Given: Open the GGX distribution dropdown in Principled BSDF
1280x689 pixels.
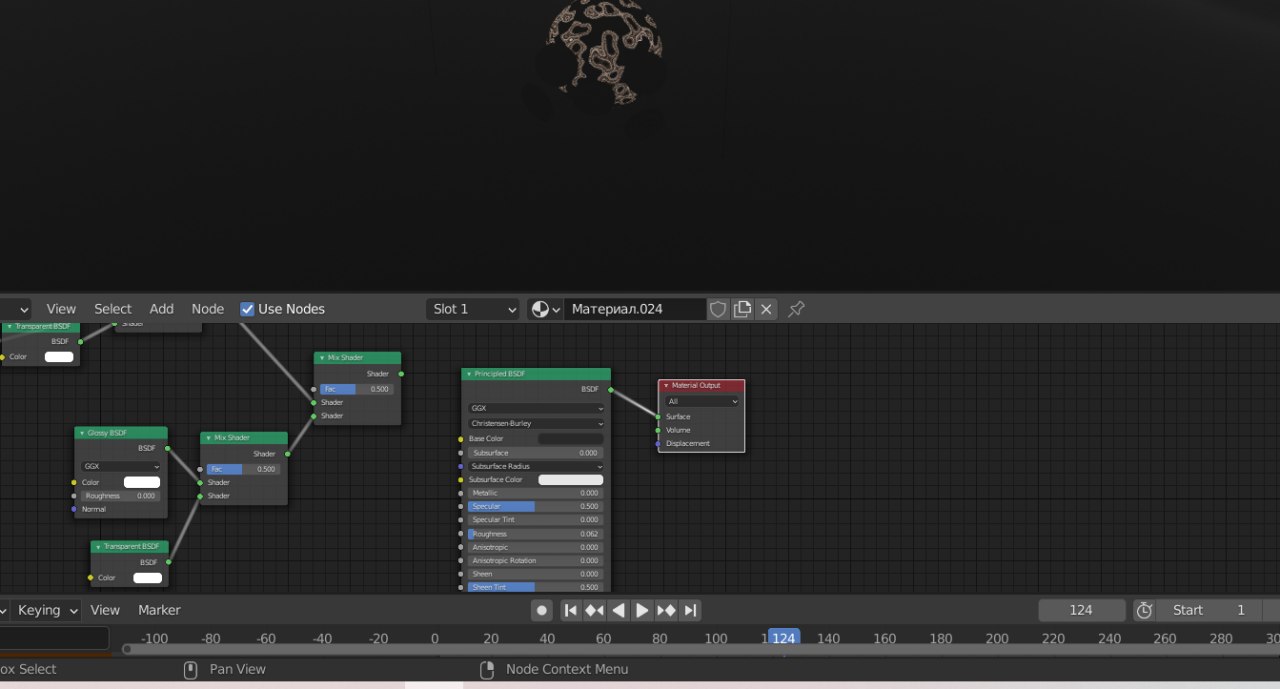Looking at the screenshot, I should [x=537, y=408].
